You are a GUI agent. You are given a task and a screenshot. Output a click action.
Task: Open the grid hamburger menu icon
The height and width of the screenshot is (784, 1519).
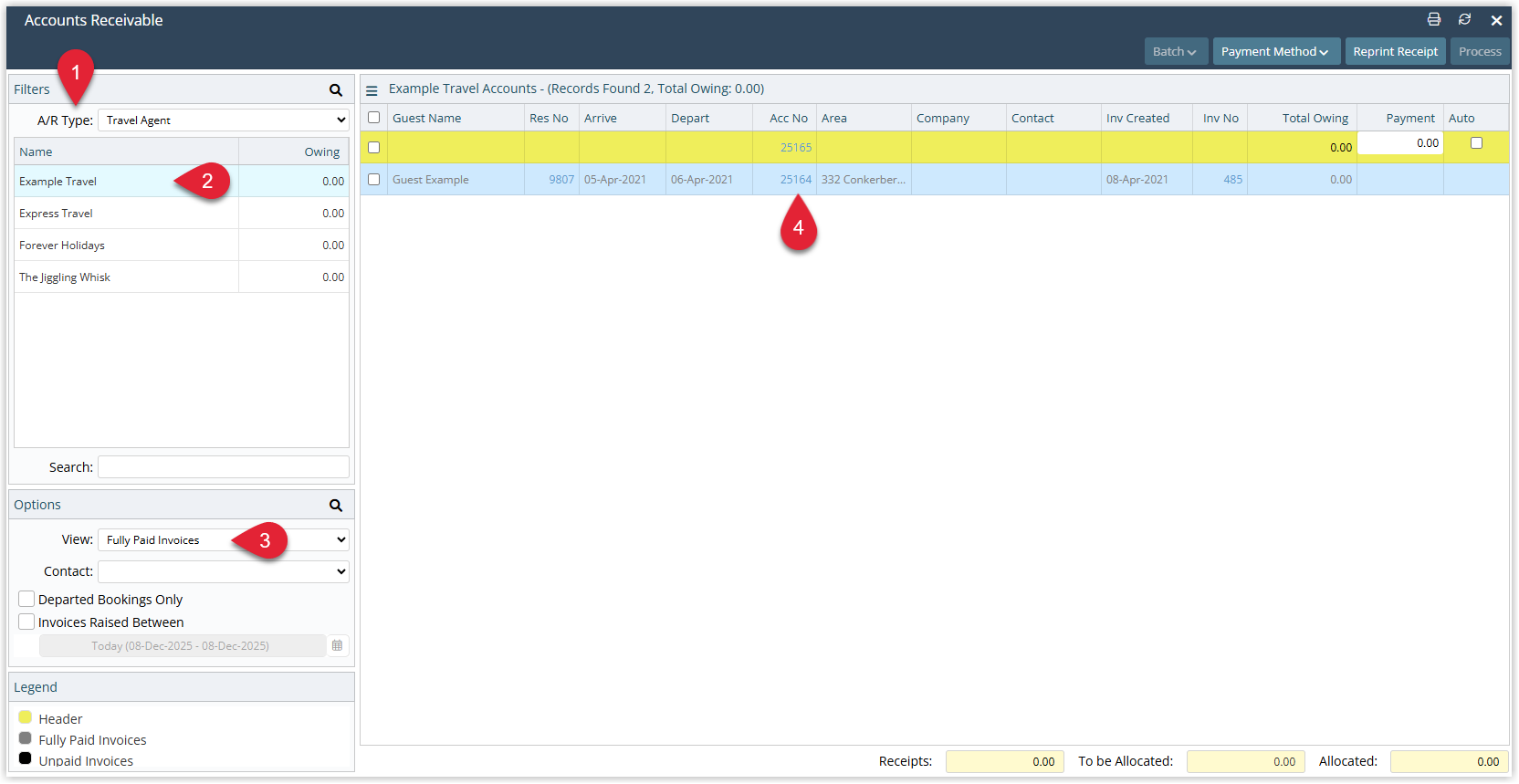coord(372,90)
